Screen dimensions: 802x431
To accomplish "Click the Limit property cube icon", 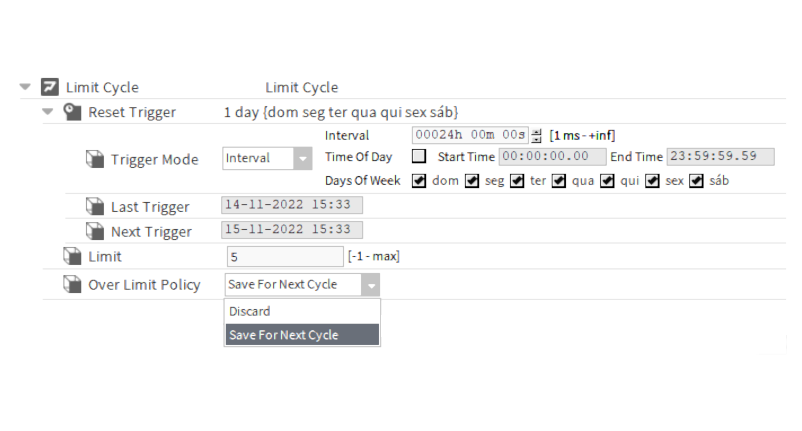I will click(x=72, y=256).
